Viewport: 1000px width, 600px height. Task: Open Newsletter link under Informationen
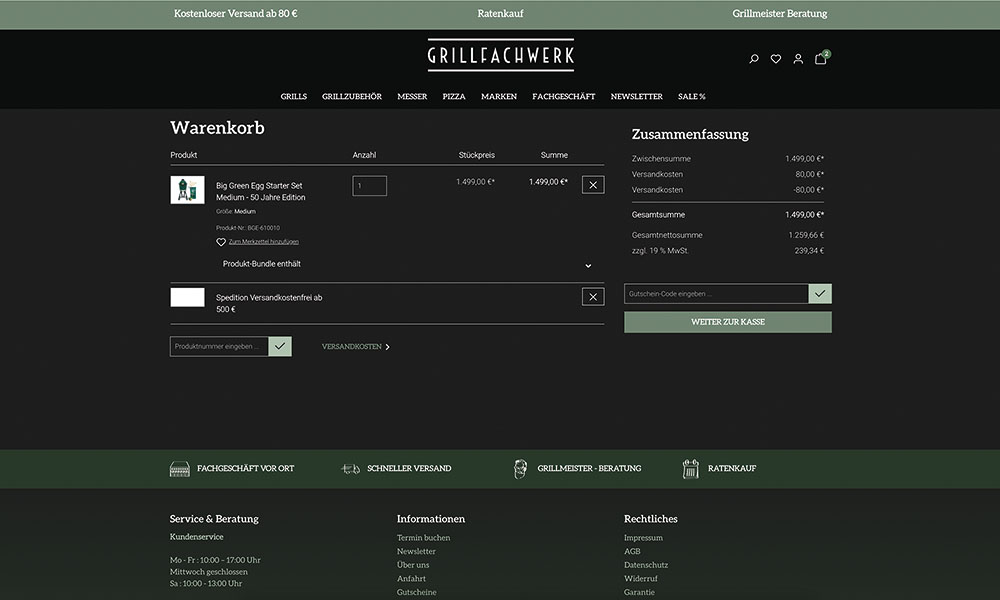tap(416, 551)
